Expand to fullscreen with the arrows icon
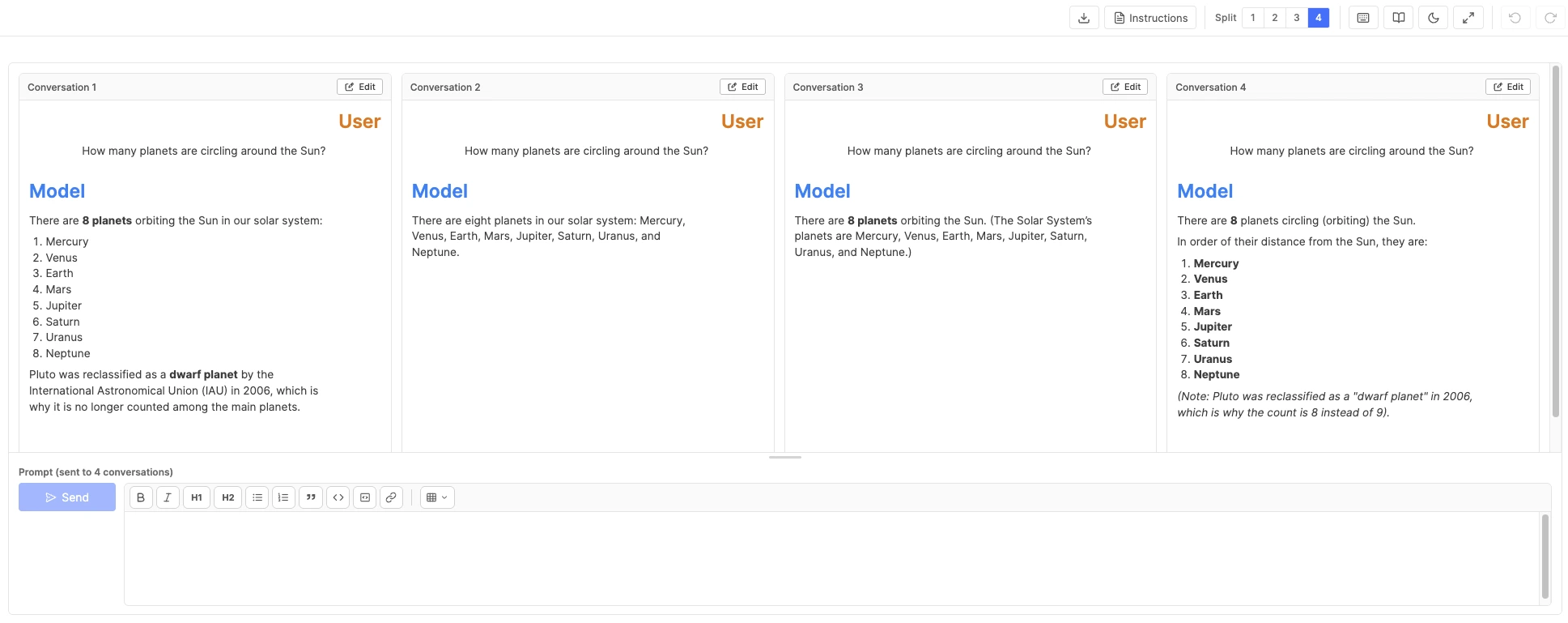 [1468, 18]
